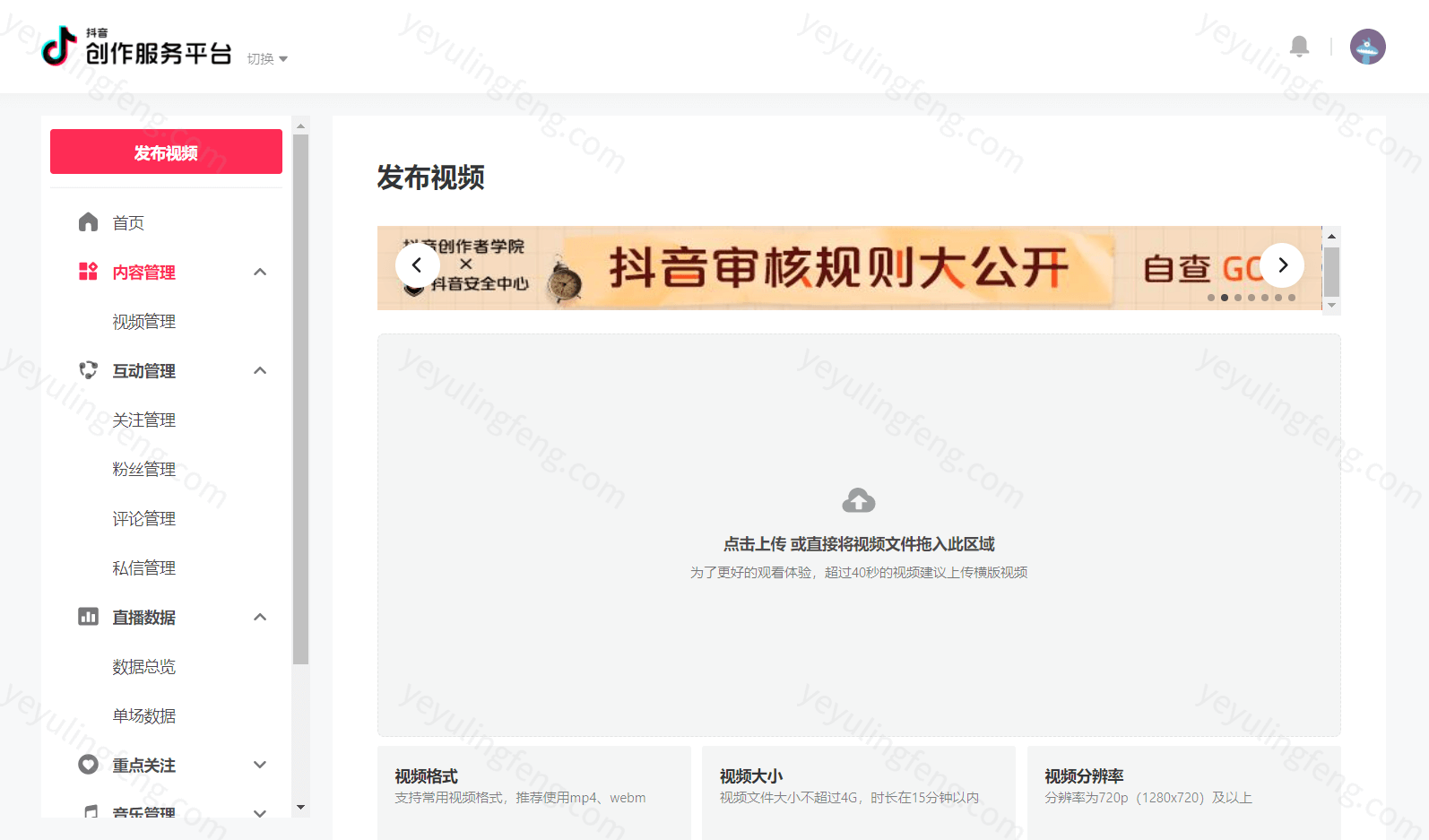Image resolution: width=1429 pixels, height=840 pixels.
Task: Click the 直播数据 menu label
Action: pos(144,617)
